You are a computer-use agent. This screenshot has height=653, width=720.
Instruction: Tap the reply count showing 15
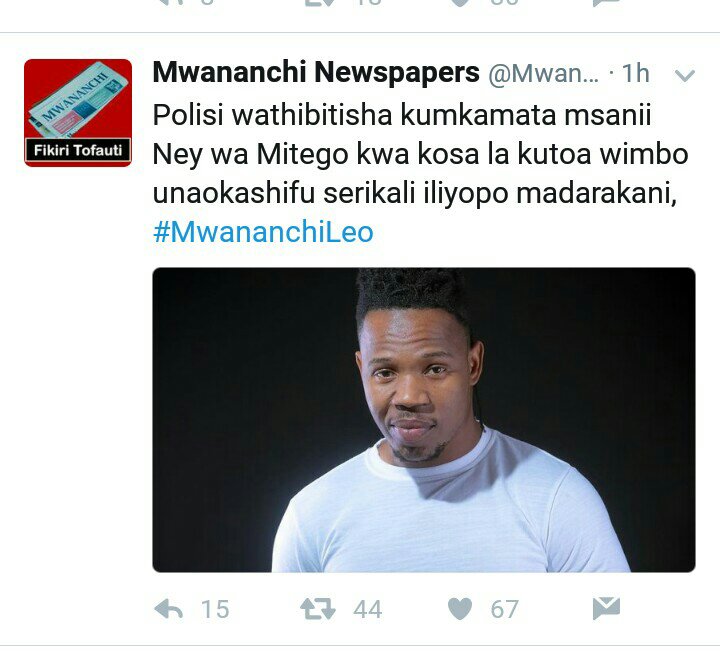coord(215,610)
